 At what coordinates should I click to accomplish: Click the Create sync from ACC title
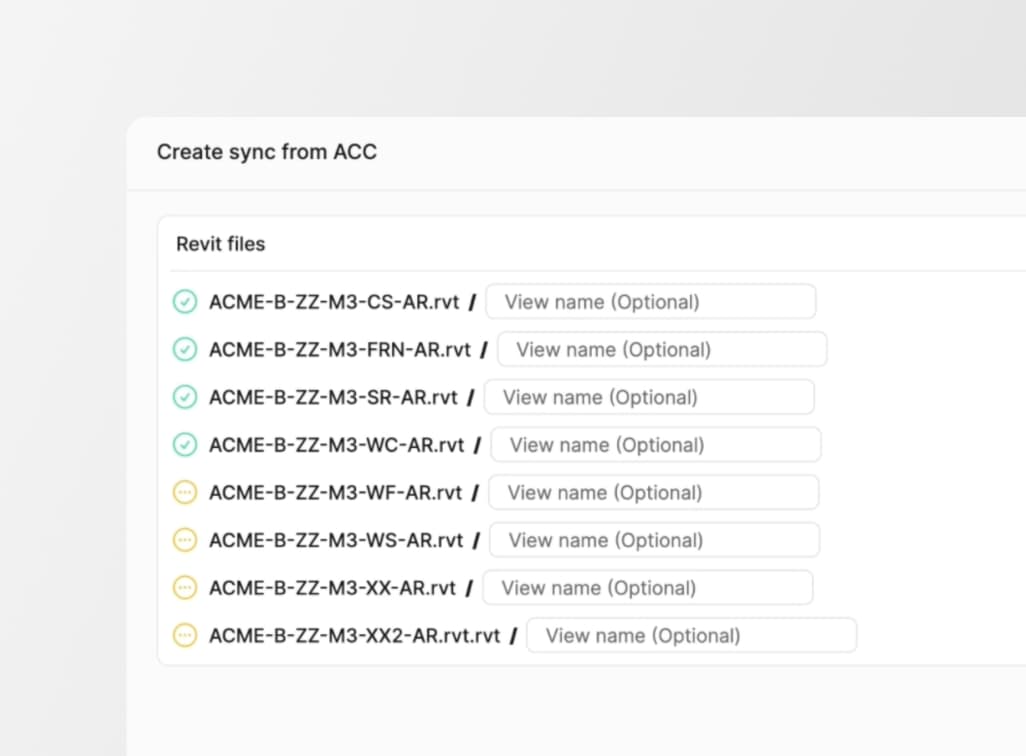(267, 152)
